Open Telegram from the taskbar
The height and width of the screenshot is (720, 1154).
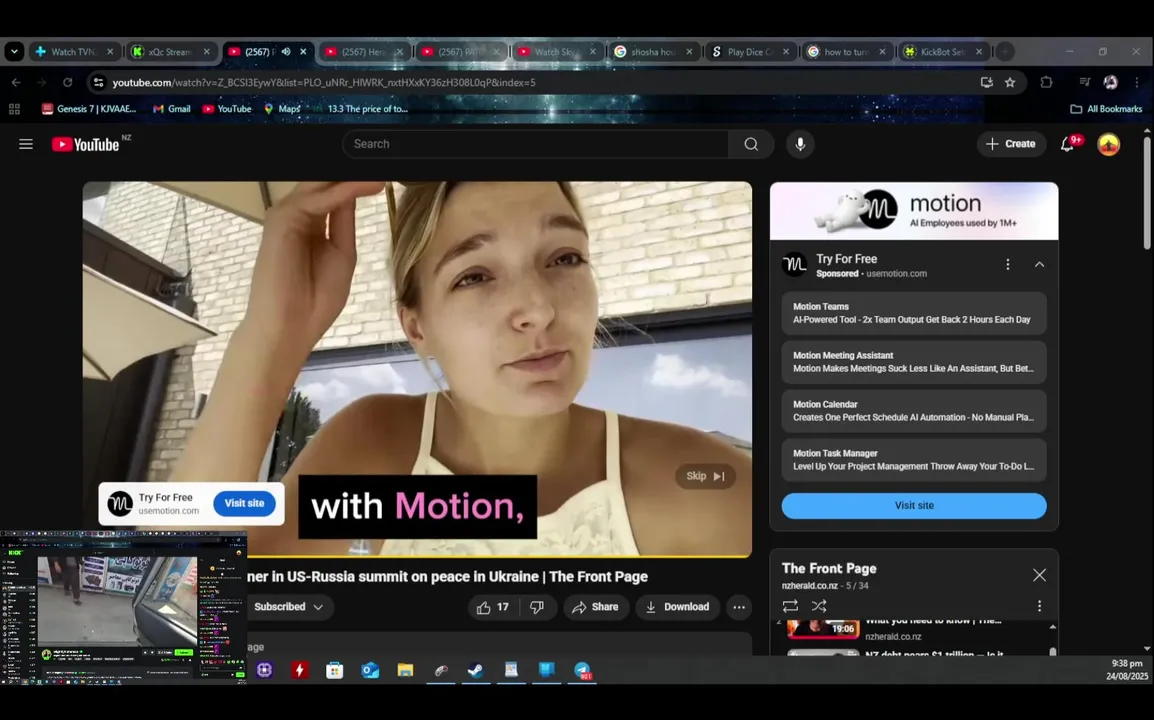point(582,670)
